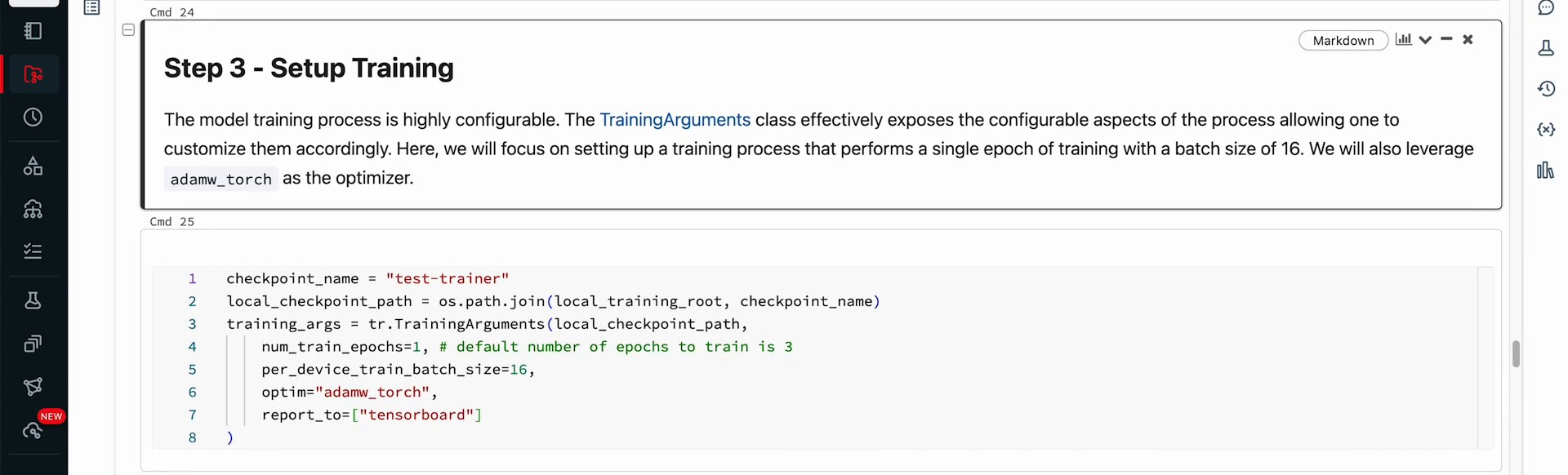1568x475 pixels.
Task: Open the Workflows icon in sidebar
Action: coord(33,251)
